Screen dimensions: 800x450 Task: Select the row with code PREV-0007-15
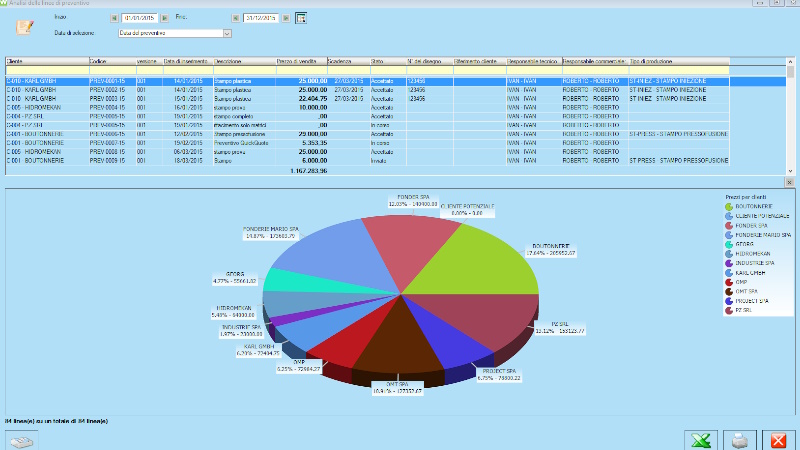coord(367,143)
